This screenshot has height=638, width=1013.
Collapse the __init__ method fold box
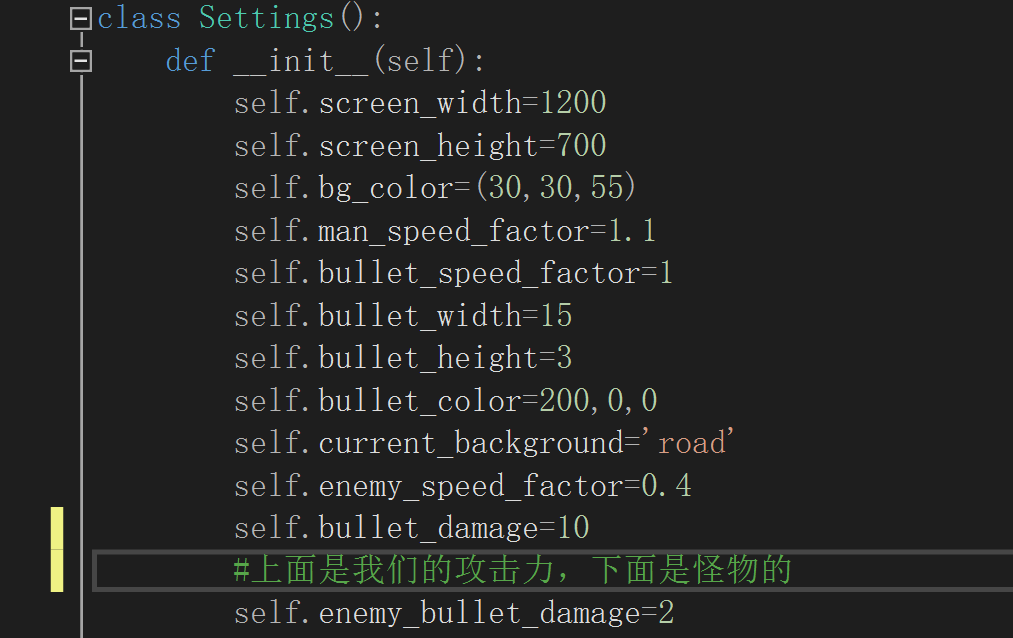click(x=81, y=61)
